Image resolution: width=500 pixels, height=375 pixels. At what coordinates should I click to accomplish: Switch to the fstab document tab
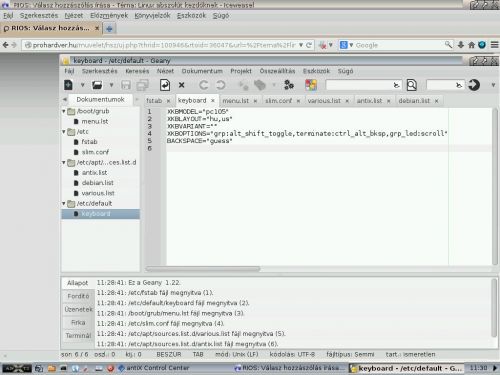tap(154, 101)
